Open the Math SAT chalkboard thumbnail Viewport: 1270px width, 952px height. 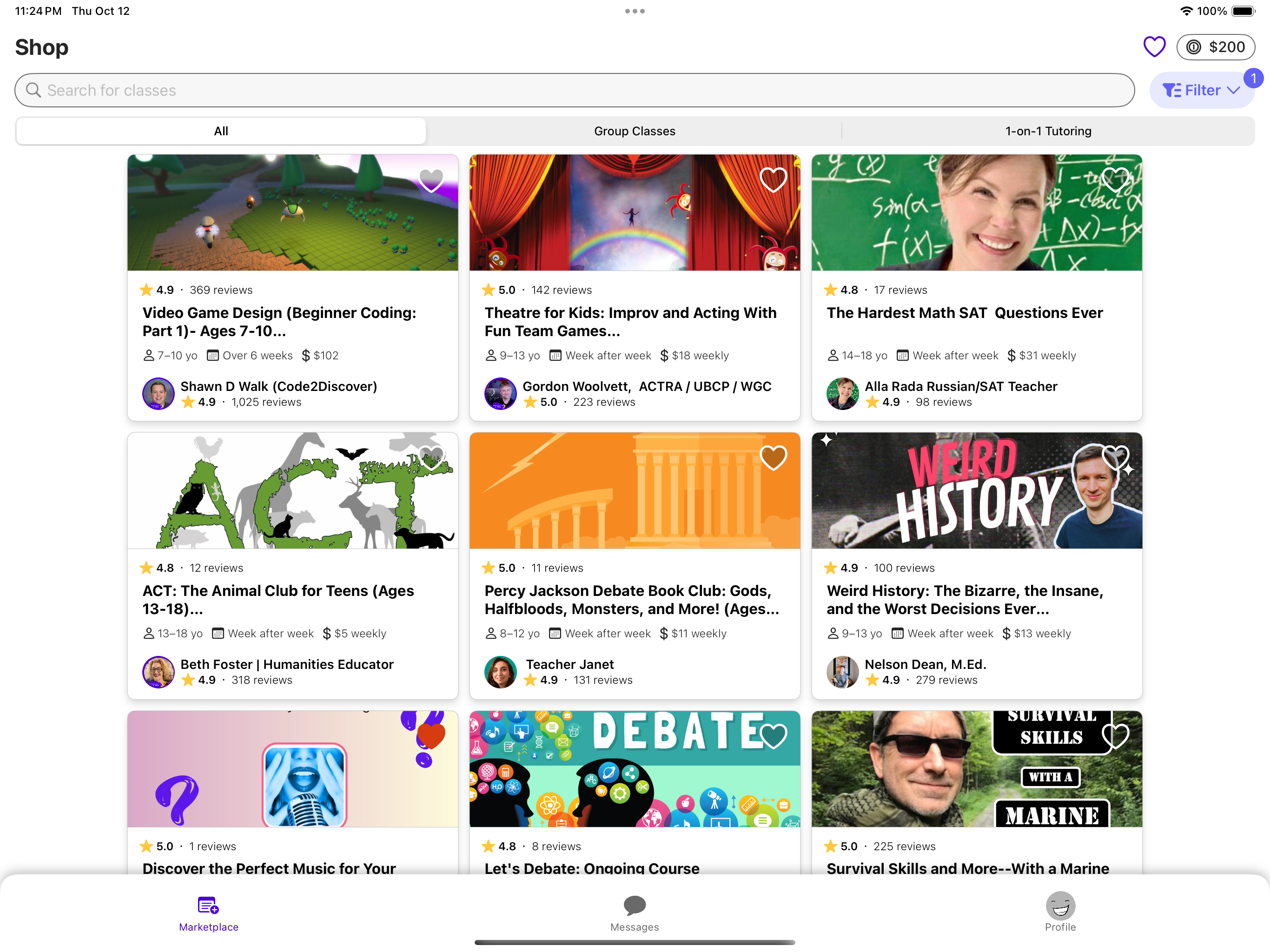(977, 212)
